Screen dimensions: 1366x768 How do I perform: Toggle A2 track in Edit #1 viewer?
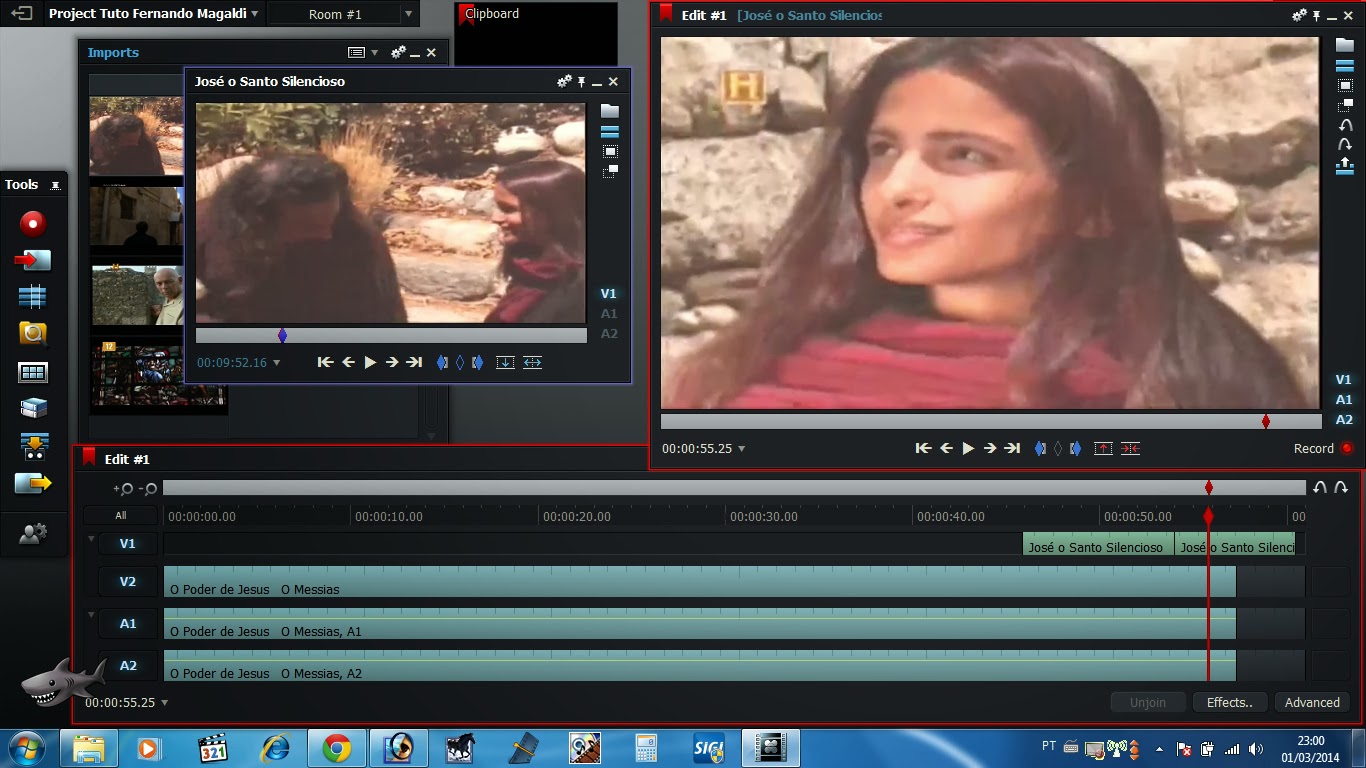click(1344, 420)
